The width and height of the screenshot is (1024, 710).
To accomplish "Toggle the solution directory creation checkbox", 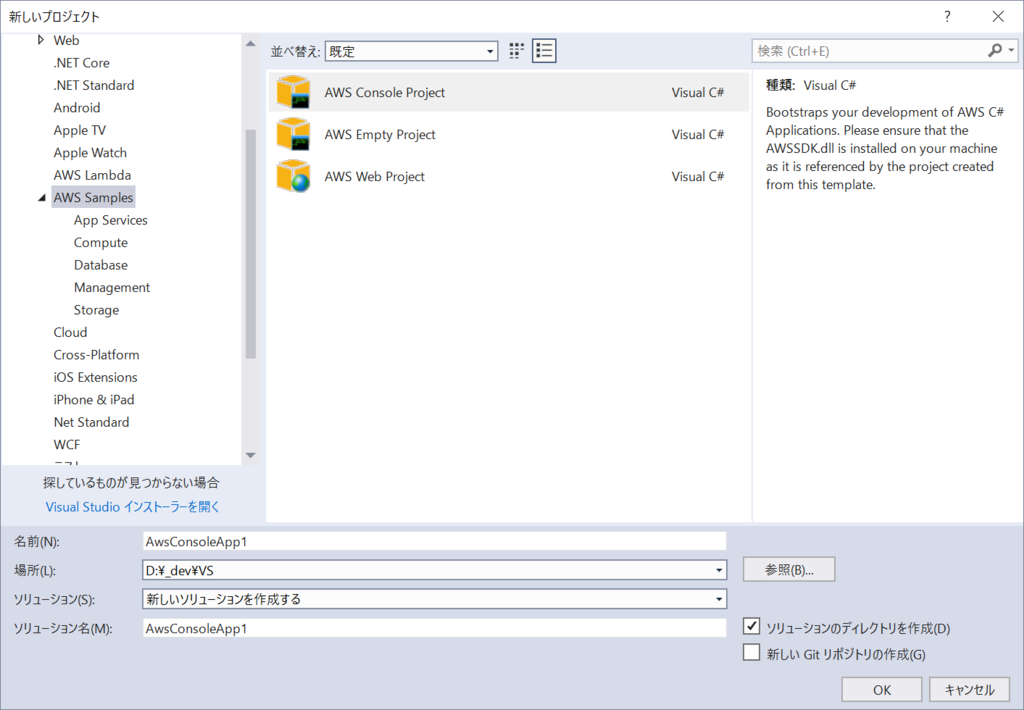I will click(x=751, y=626).
